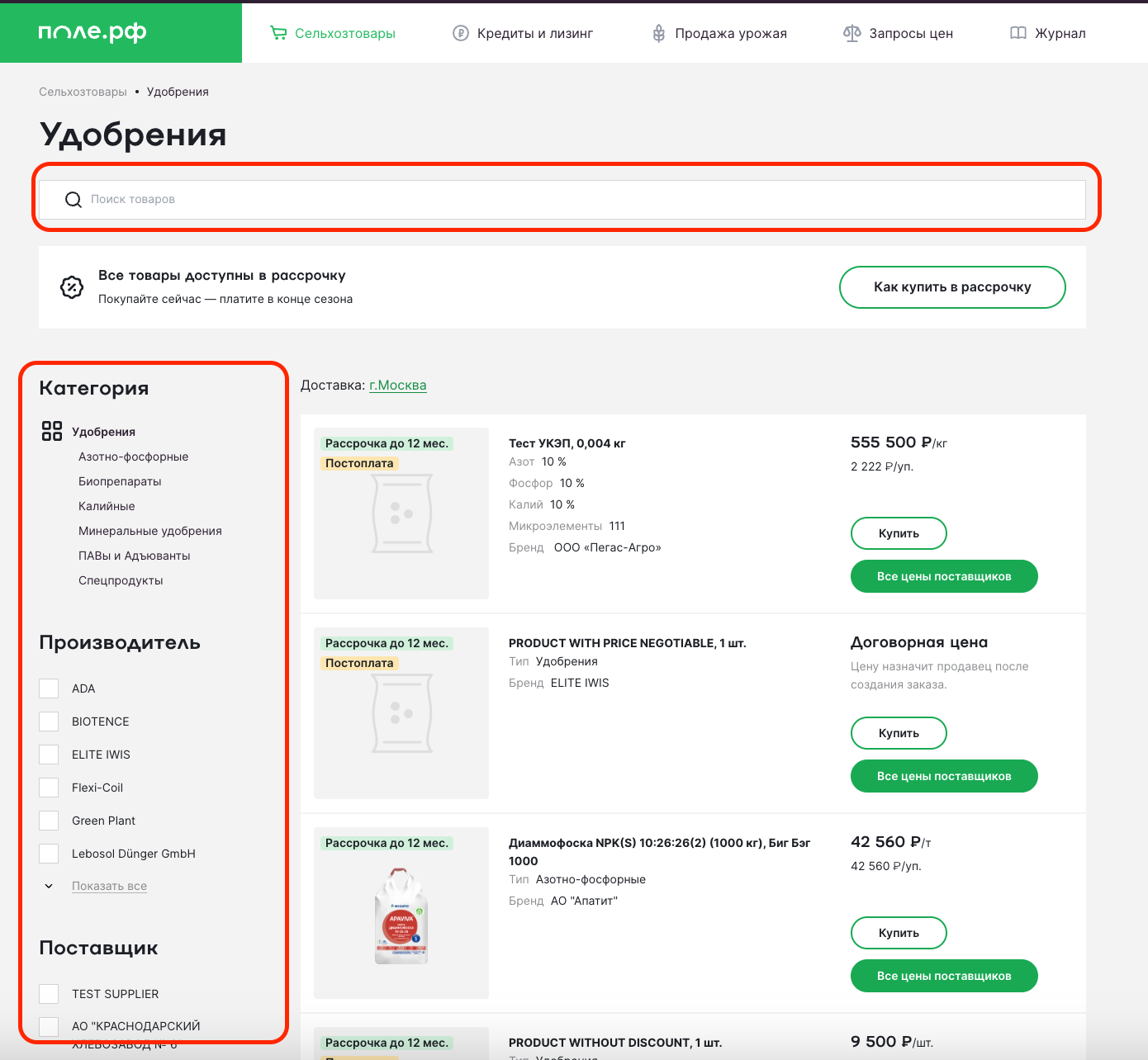
Task: Click the grid icon beside Удобрения category
Action: [x=52, y=431]
